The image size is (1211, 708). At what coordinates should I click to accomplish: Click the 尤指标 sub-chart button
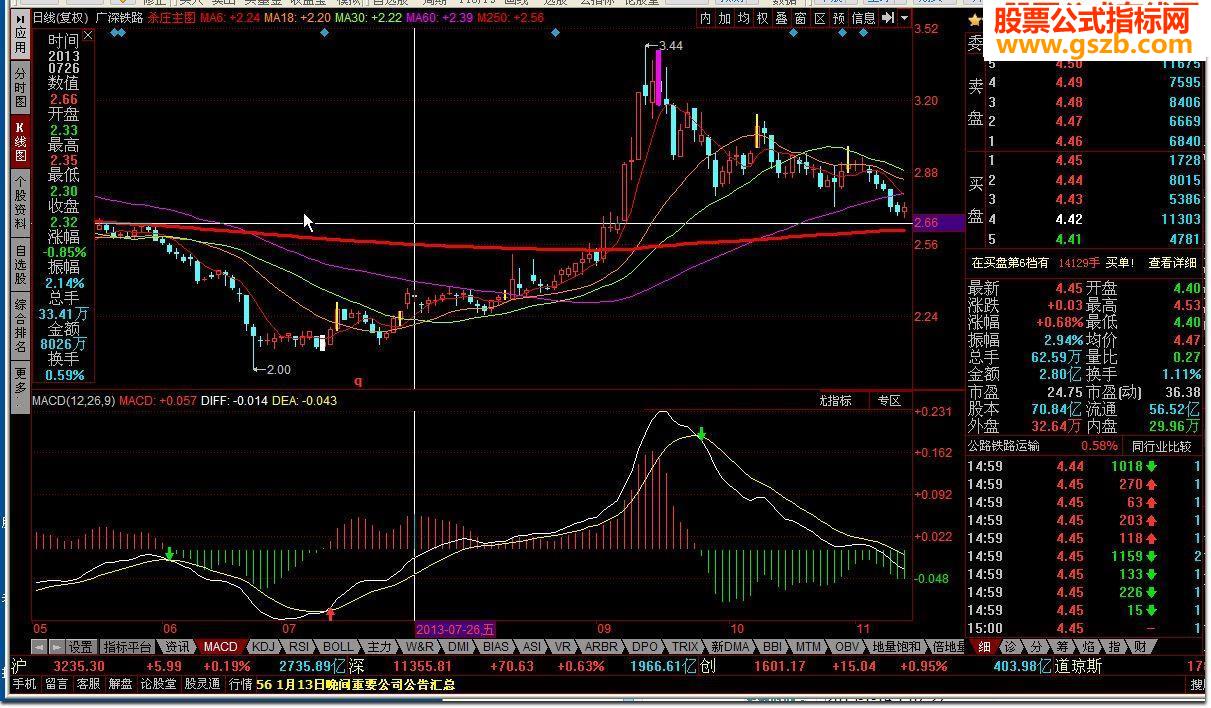click(x=835, y=401)
